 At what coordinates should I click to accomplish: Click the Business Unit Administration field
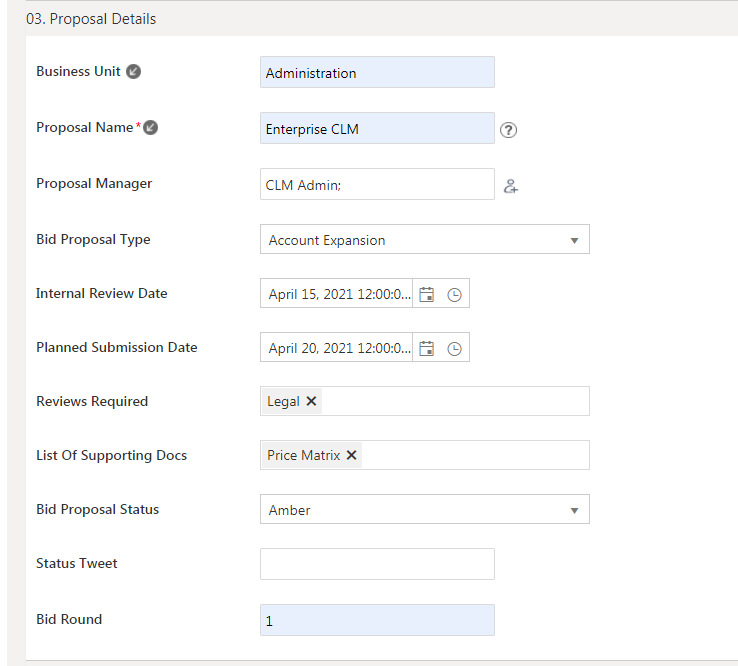[x=377, y=72]
